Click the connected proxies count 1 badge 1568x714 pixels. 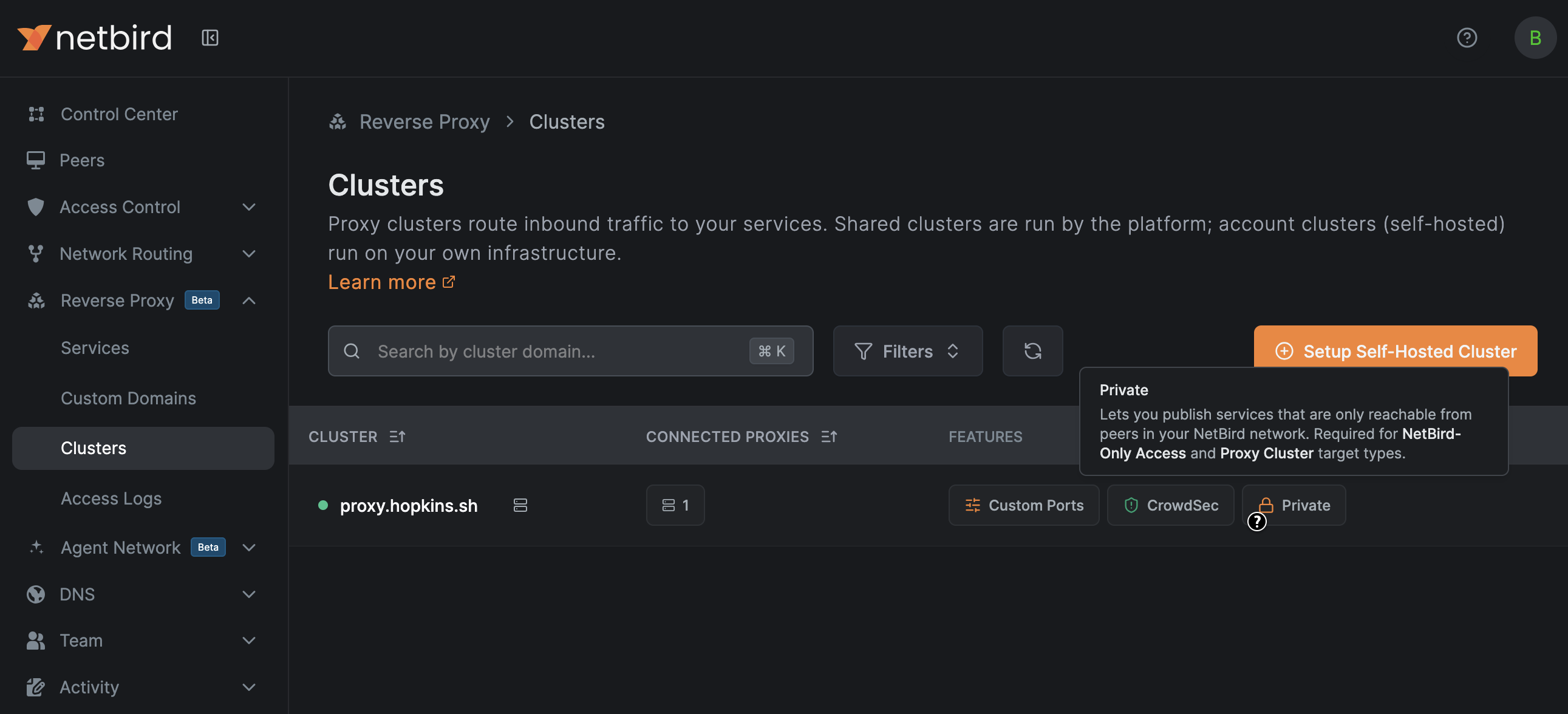point(675,505)
